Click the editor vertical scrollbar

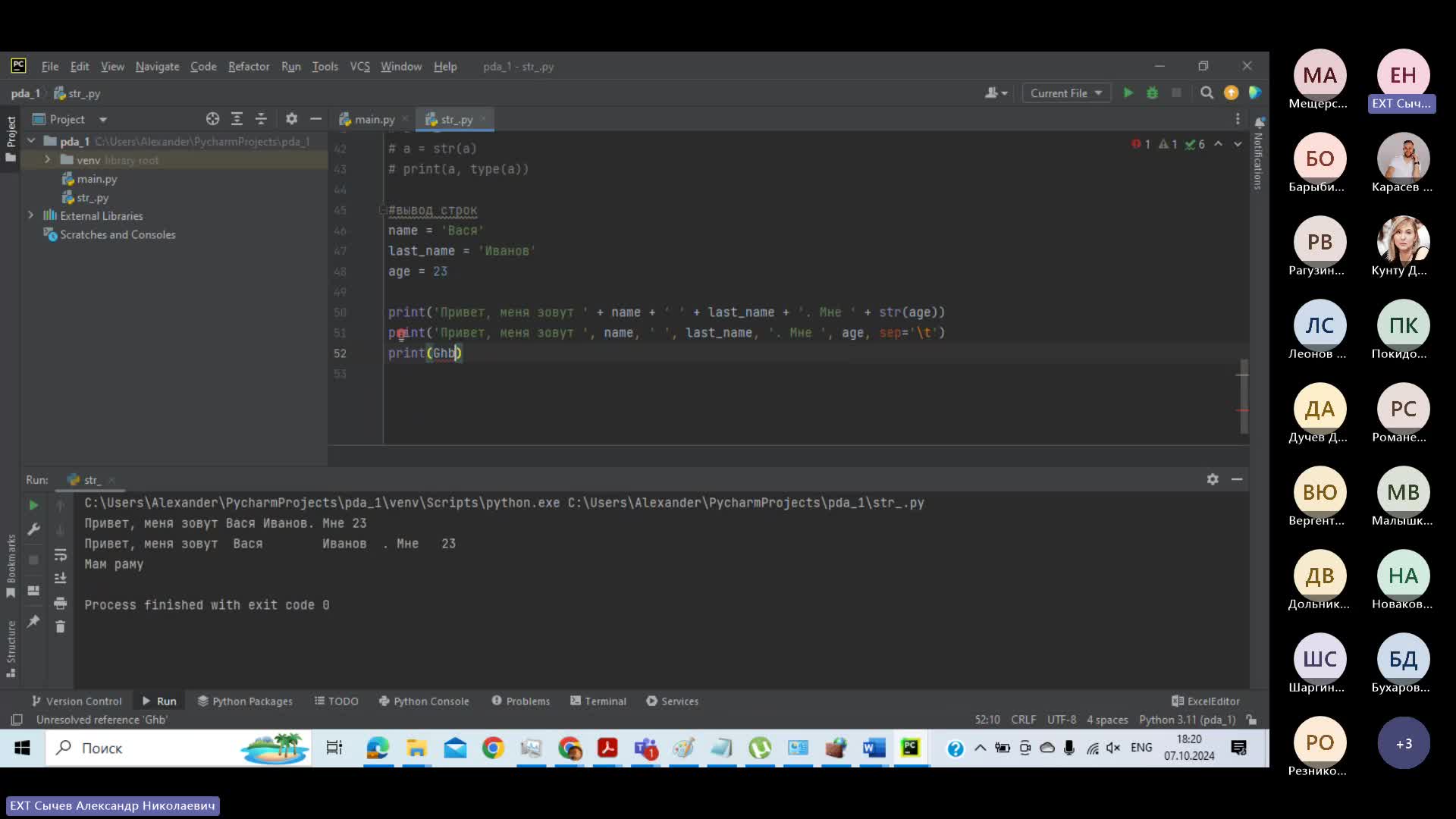click(1243, 396)
